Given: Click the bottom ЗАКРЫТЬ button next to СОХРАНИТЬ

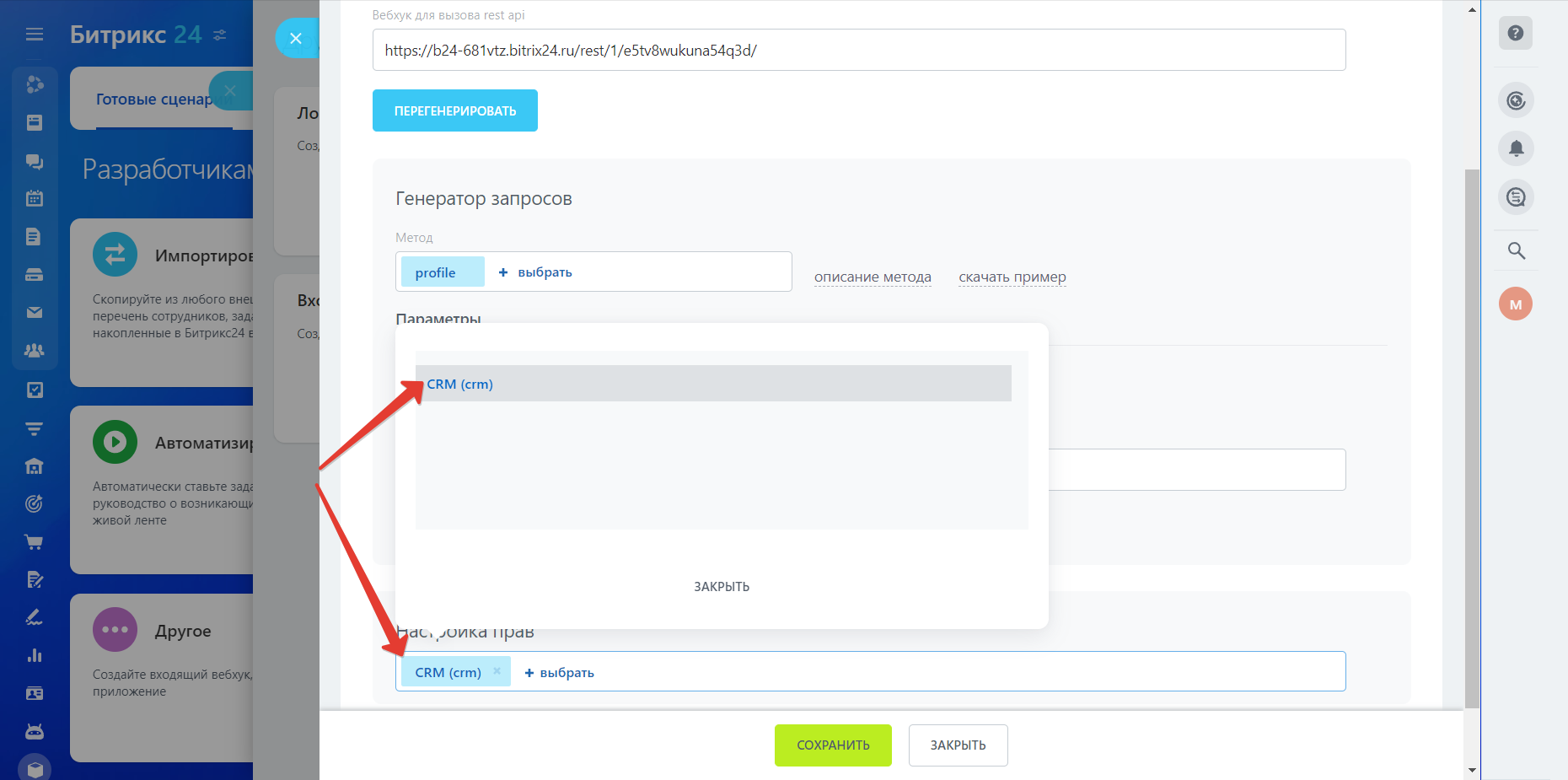Looking at the screenshot, I should [958, 745].
